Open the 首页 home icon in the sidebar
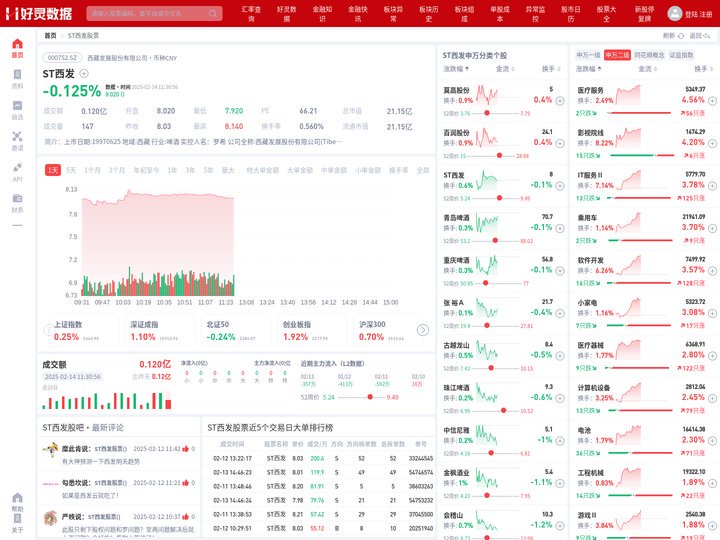The width and height of the screenshot is (720, 540). click(x=17, y=48)
